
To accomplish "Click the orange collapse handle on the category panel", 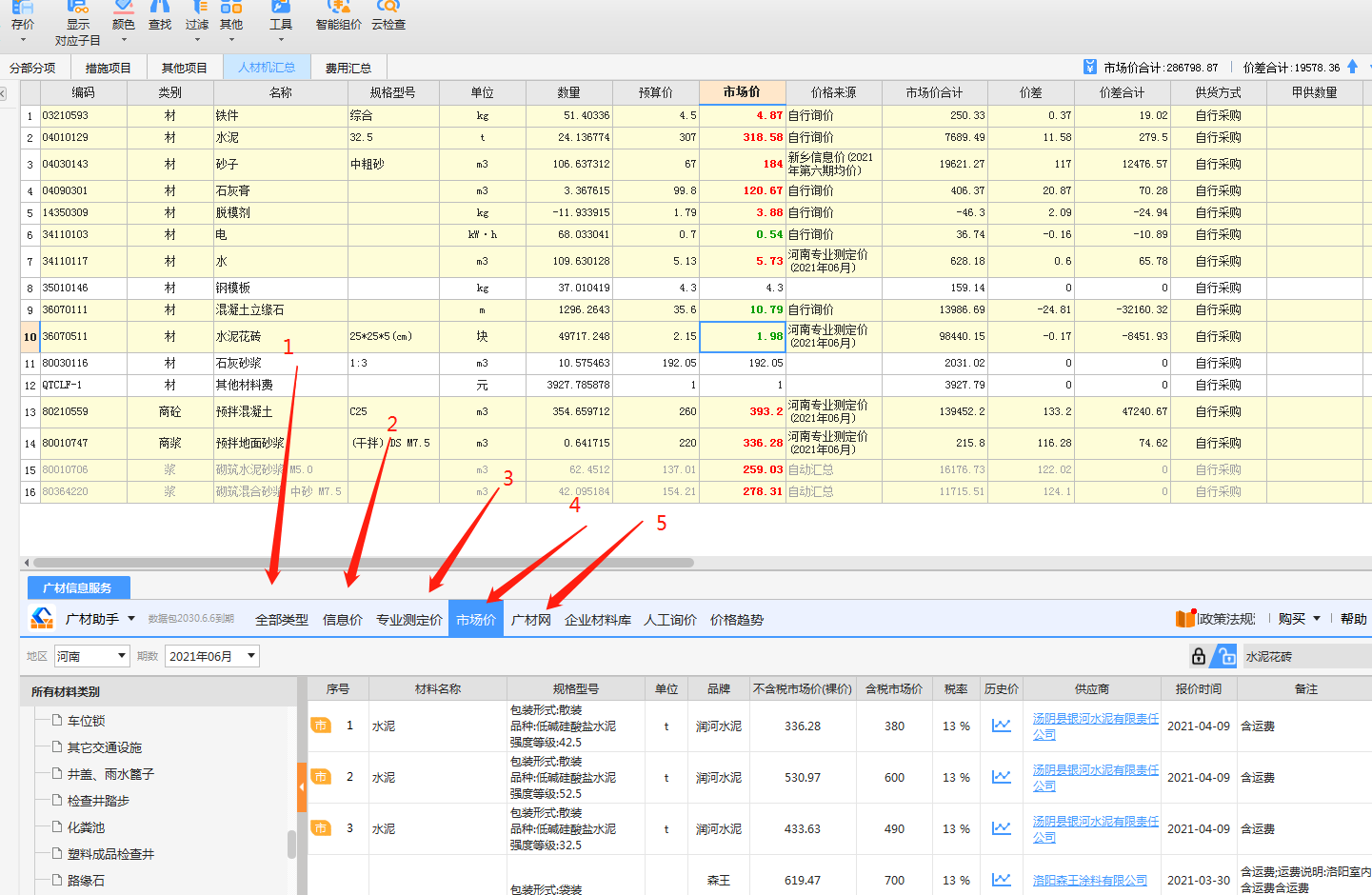I will (302, 787).
